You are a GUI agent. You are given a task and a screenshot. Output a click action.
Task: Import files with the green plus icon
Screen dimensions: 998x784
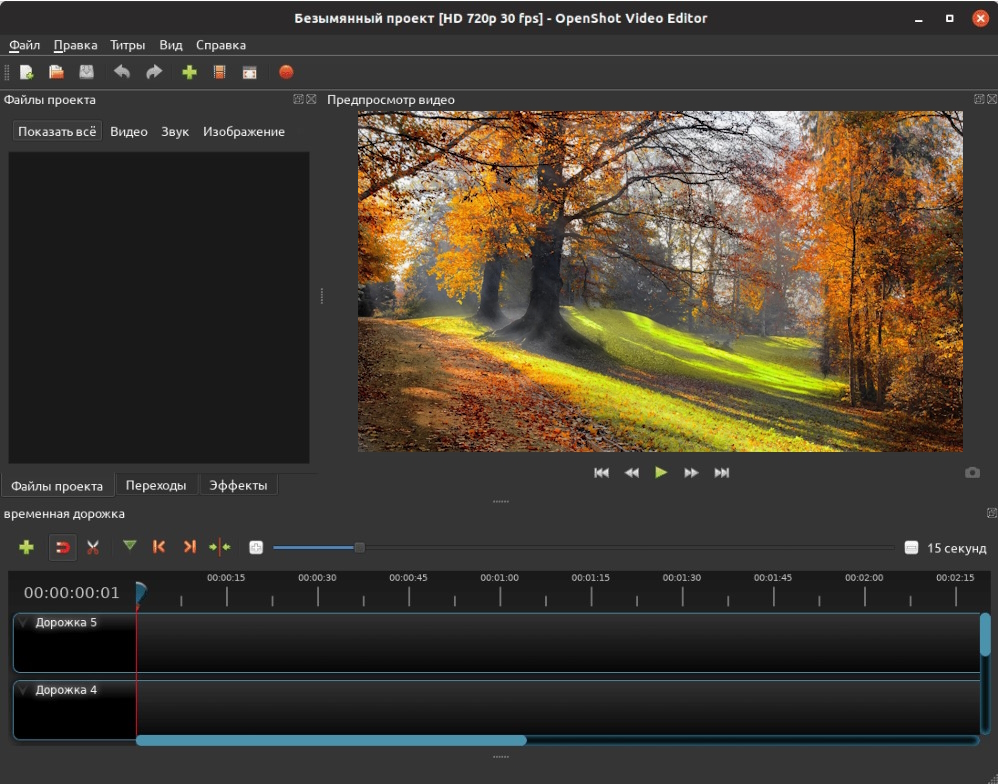pyautogui.click(x=189, y=72)
